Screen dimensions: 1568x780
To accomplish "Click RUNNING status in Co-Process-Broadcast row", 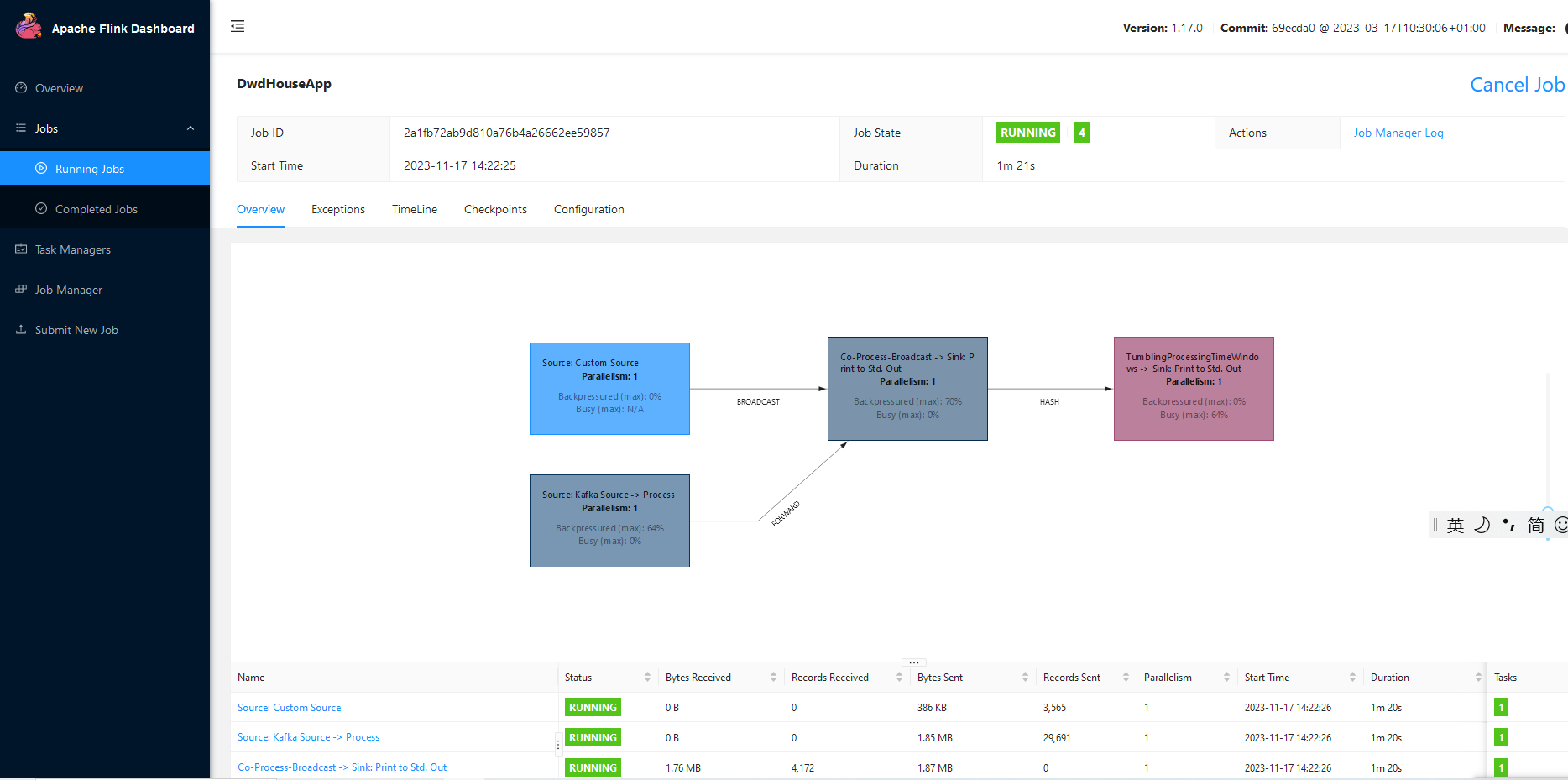I will [x=593, y=767].
